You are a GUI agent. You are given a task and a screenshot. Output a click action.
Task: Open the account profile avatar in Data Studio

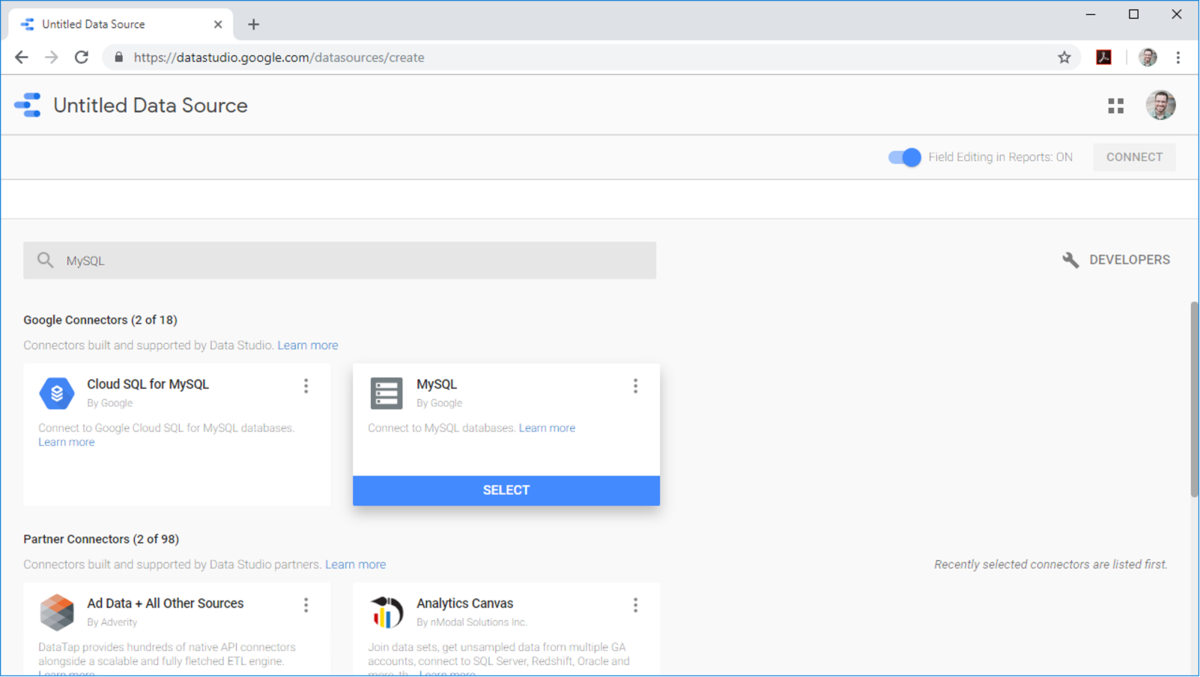(1161, 105)
